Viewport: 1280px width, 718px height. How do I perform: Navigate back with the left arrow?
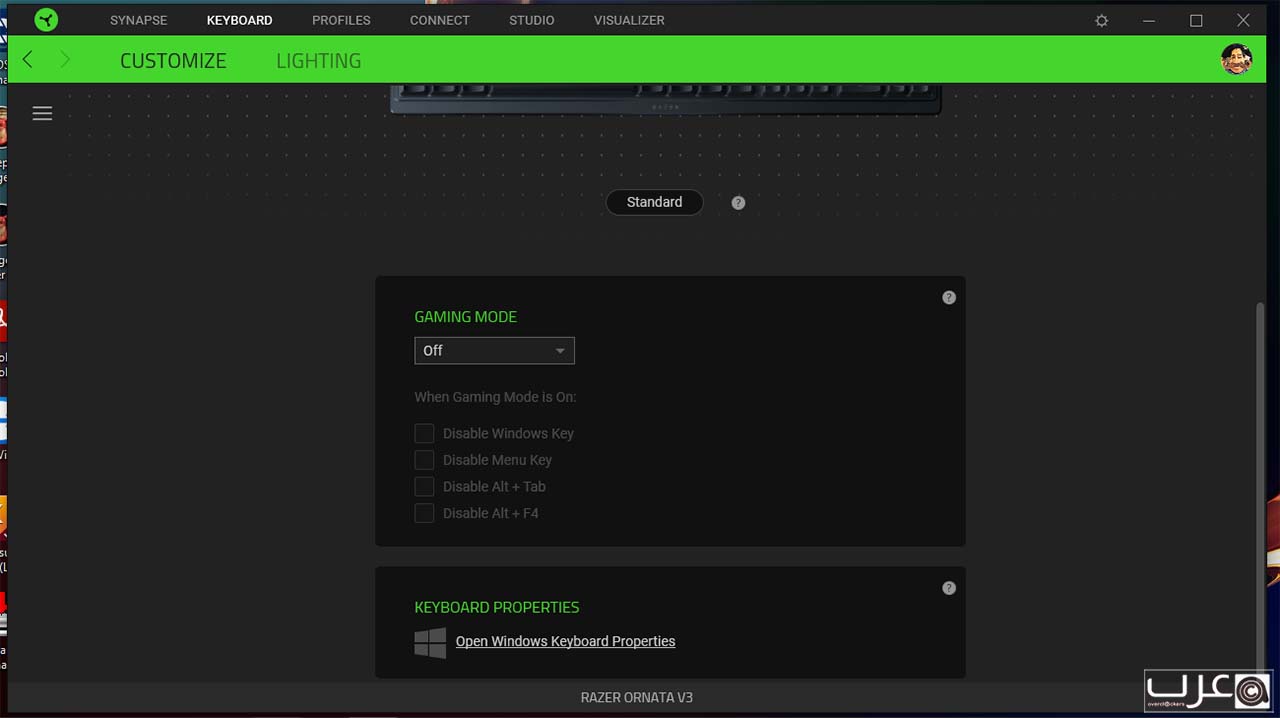pyautogui.click(x=28, y=60)
